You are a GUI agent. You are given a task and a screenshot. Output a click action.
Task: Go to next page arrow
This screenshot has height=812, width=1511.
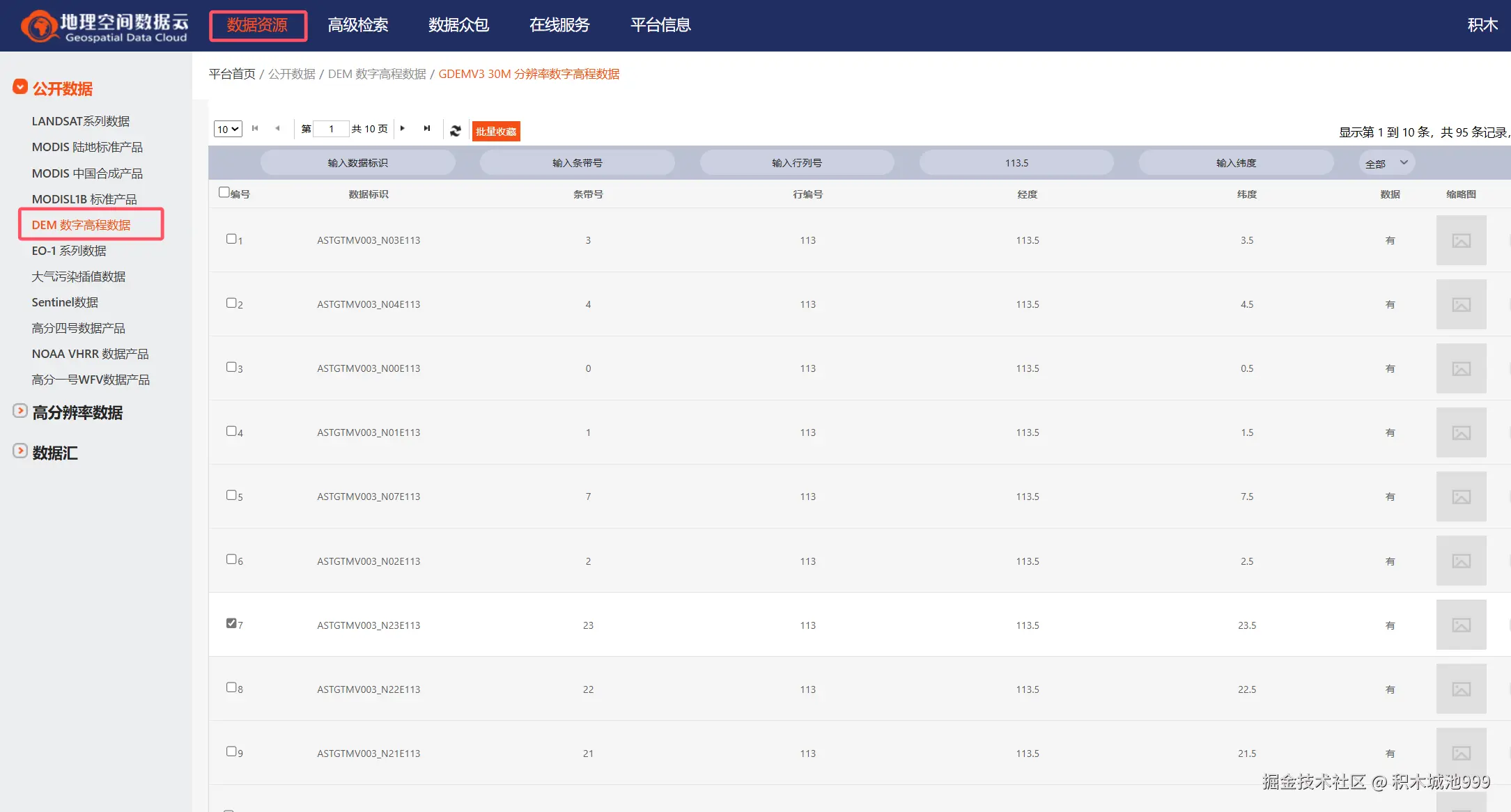tap(403, 128)
